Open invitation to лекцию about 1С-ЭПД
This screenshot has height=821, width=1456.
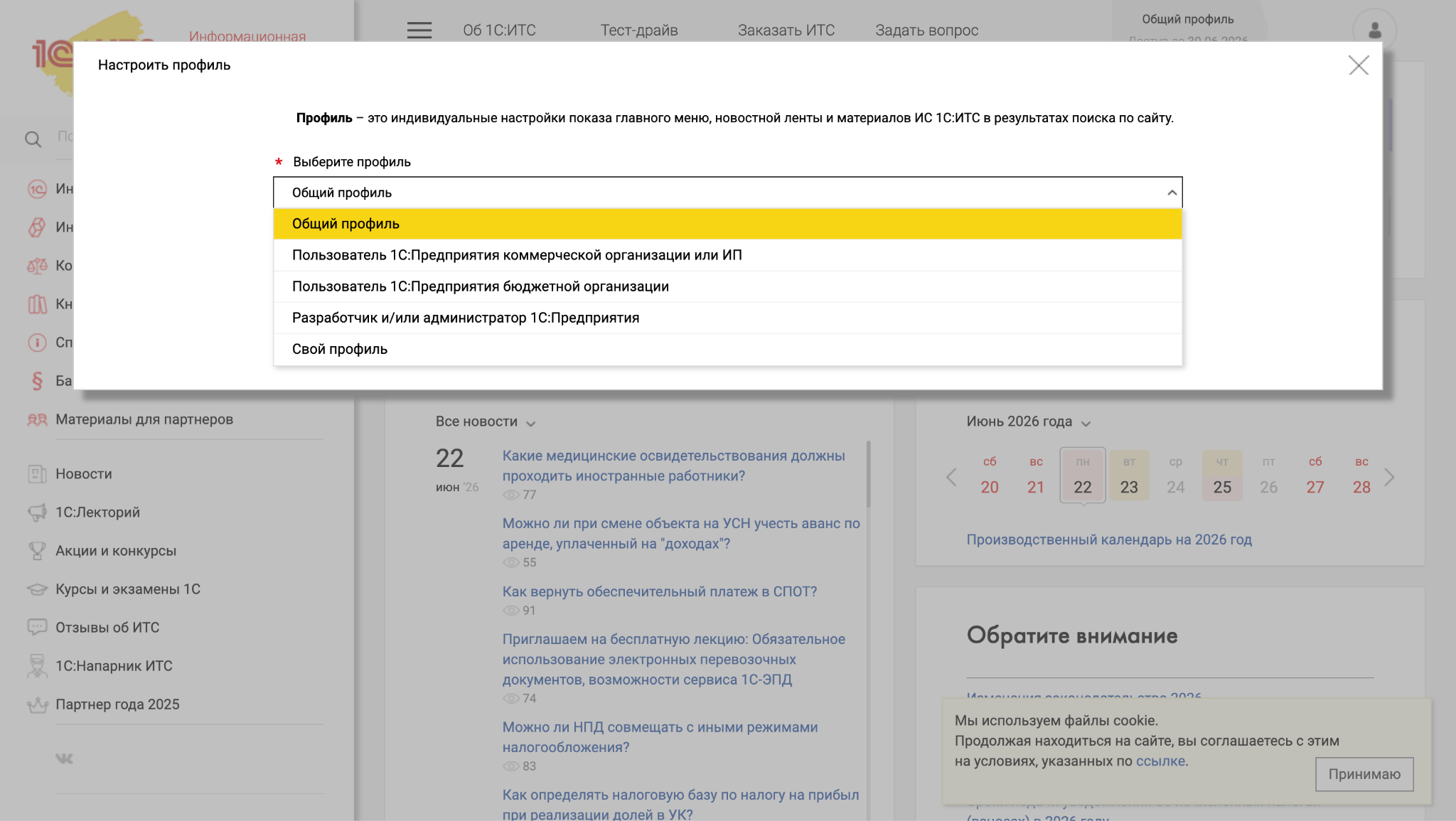pyautogui.click(x=674, y=659)
